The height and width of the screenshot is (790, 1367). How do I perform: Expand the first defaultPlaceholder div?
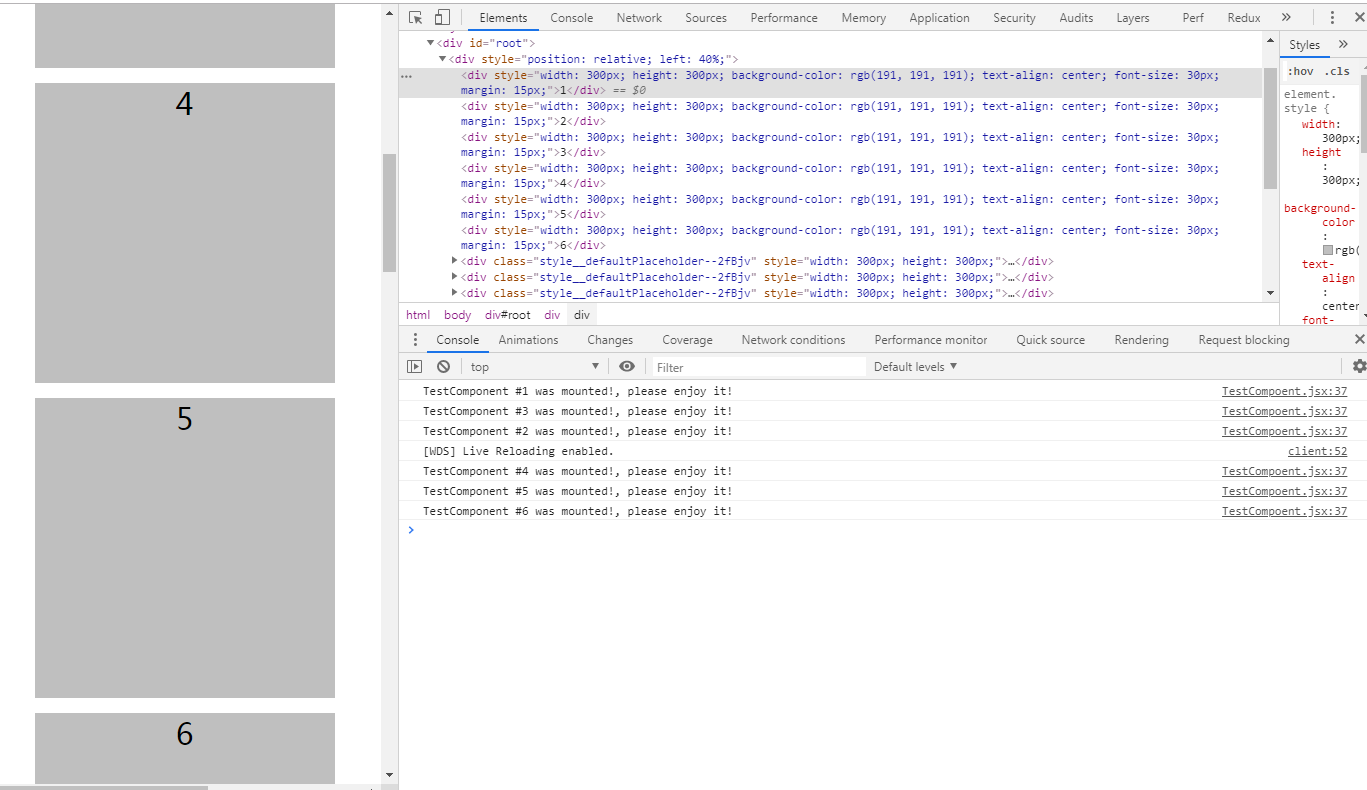point(455,261)
